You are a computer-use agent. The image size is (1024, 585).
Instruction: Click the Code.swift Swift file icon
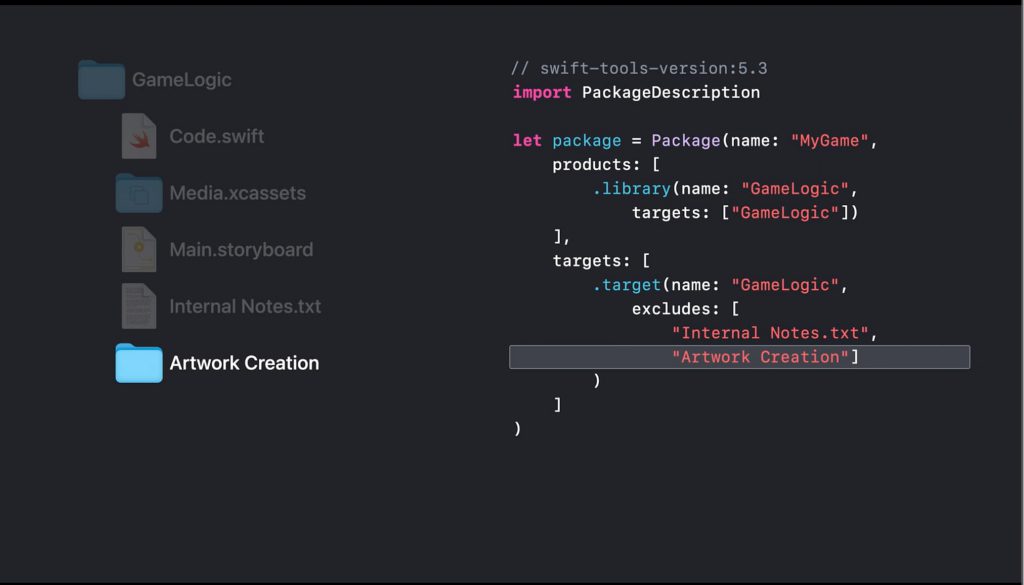(x=139, y=136)
